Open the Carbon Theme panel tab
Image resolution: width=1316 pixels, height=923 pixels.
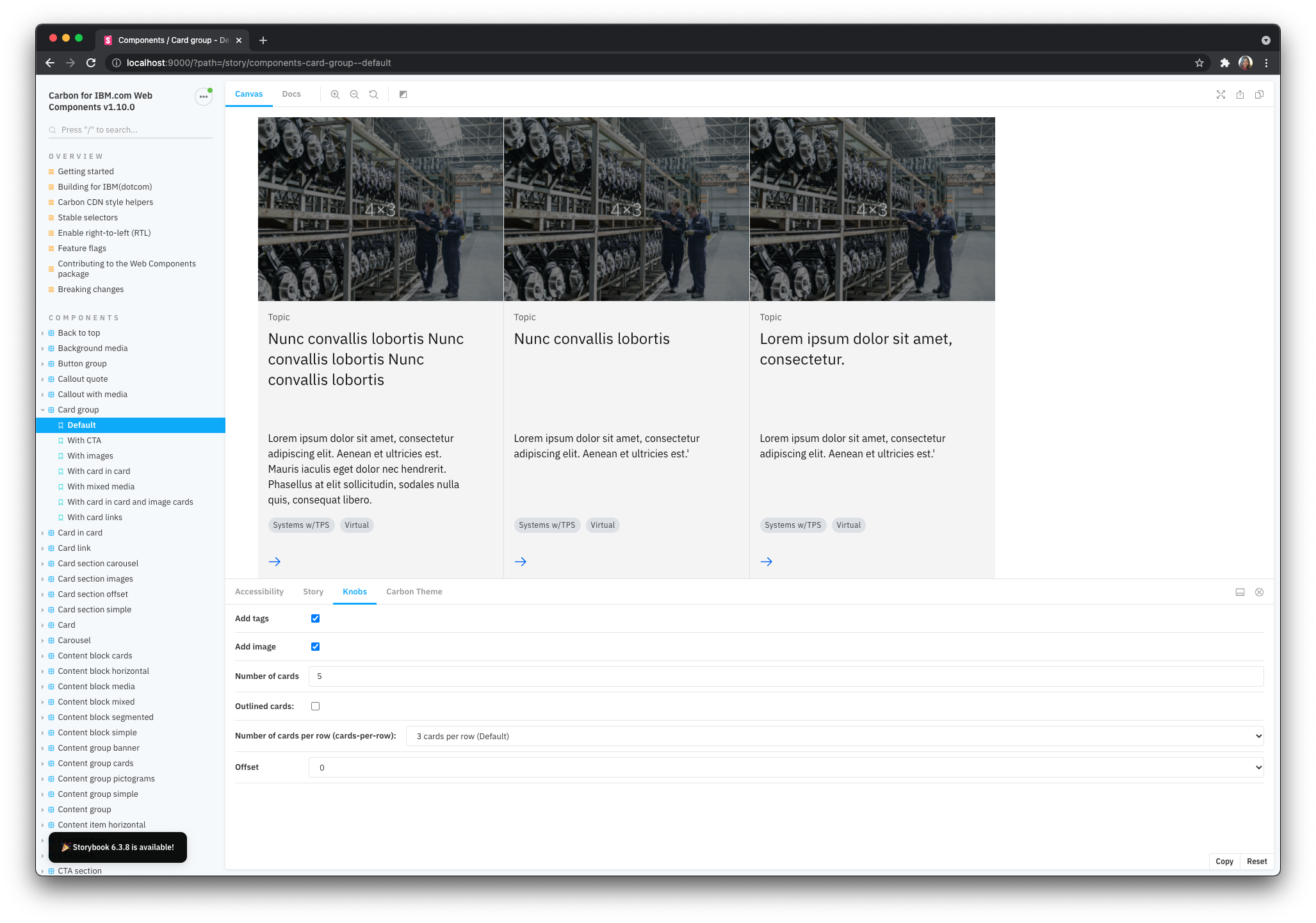414,591
